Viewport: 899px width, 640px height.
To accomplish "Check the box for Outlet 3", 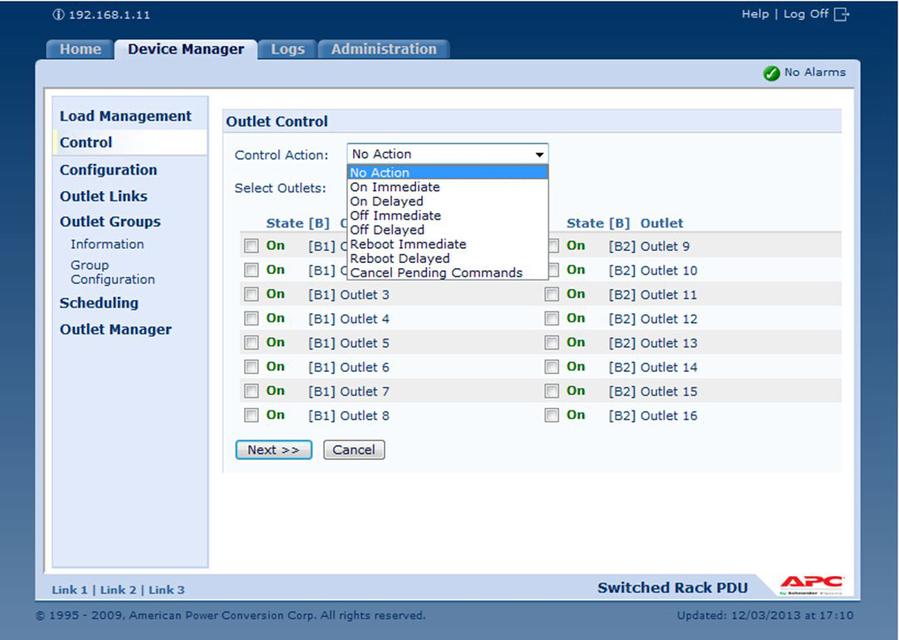I will (x=252, y=295).
